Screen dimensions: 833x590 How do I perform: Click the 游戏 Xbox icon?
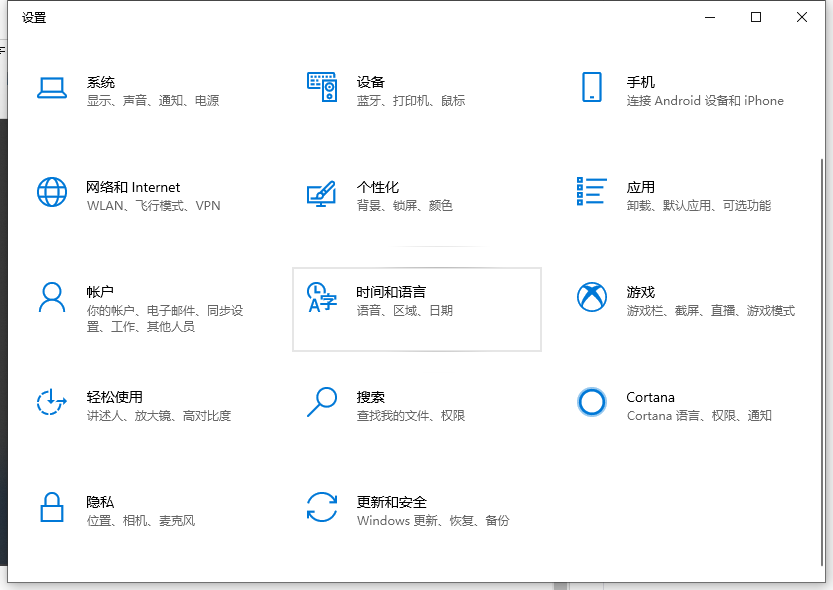pos(592,298)
